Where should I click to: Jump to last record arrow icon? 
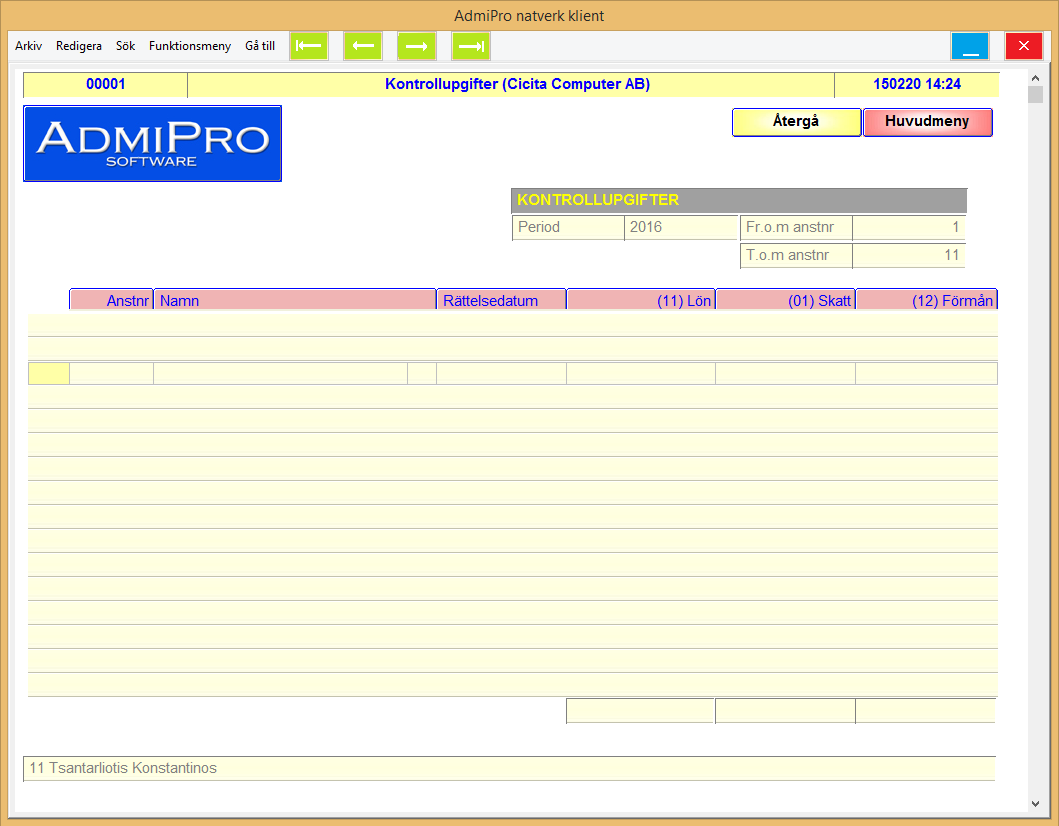[x=471, y=46]
